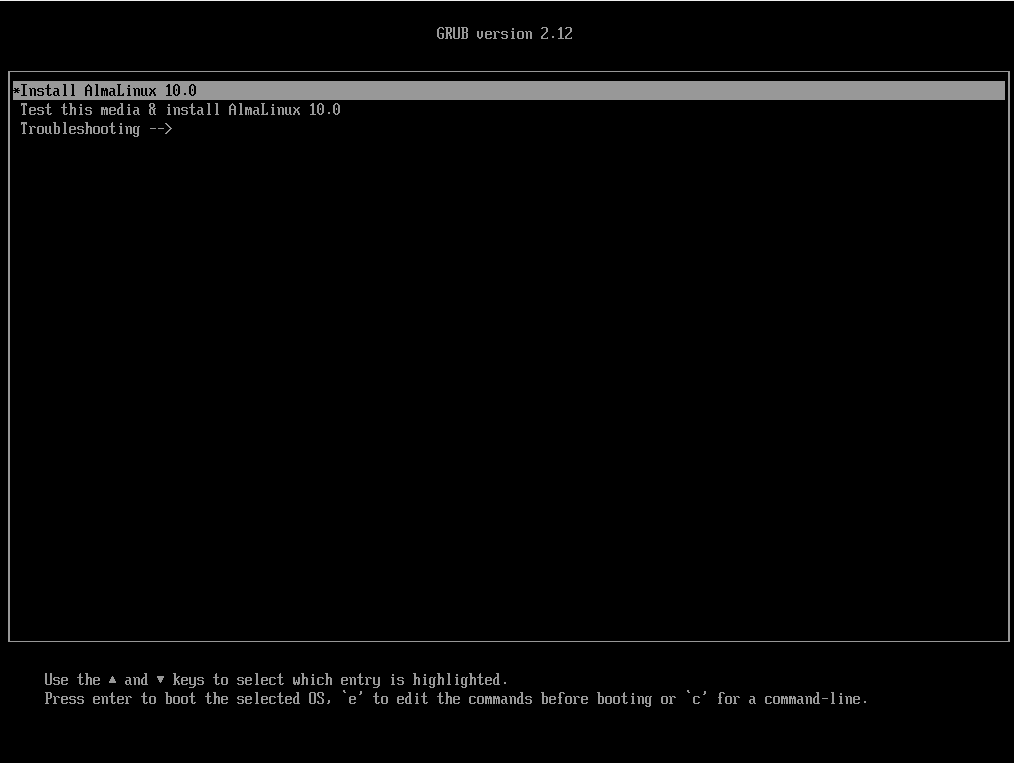
Task: Click the down arrow glyph in help text
Action: point(160,680)
